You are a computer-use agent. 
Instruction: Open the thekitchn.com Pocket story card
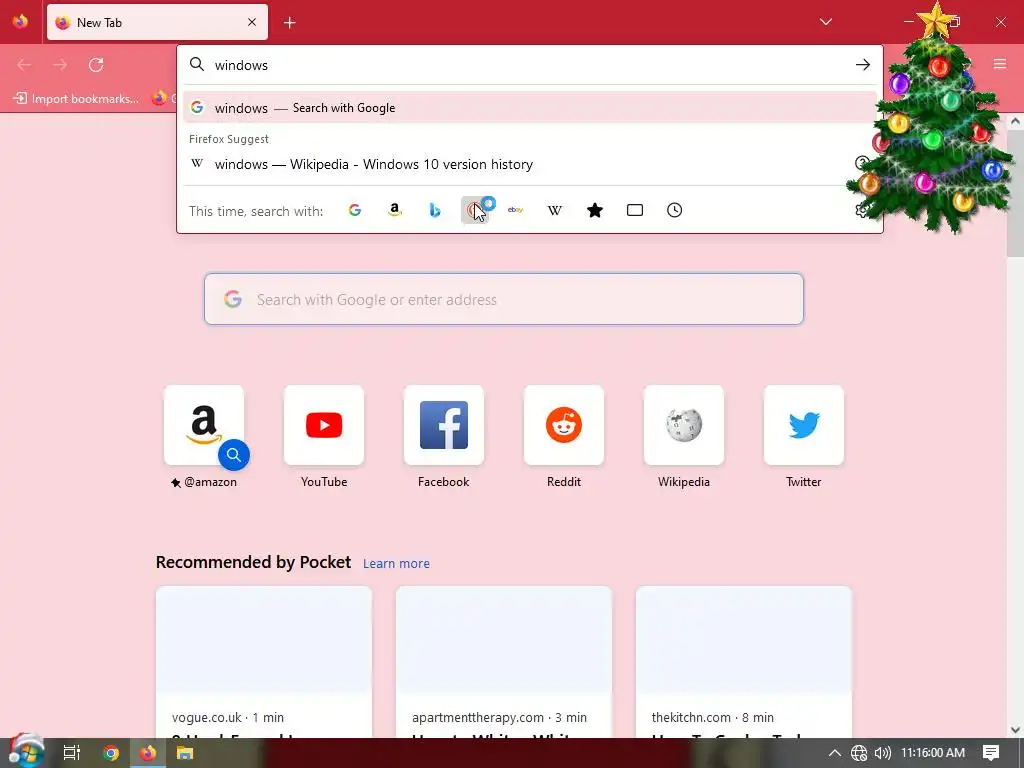(744, 662)
